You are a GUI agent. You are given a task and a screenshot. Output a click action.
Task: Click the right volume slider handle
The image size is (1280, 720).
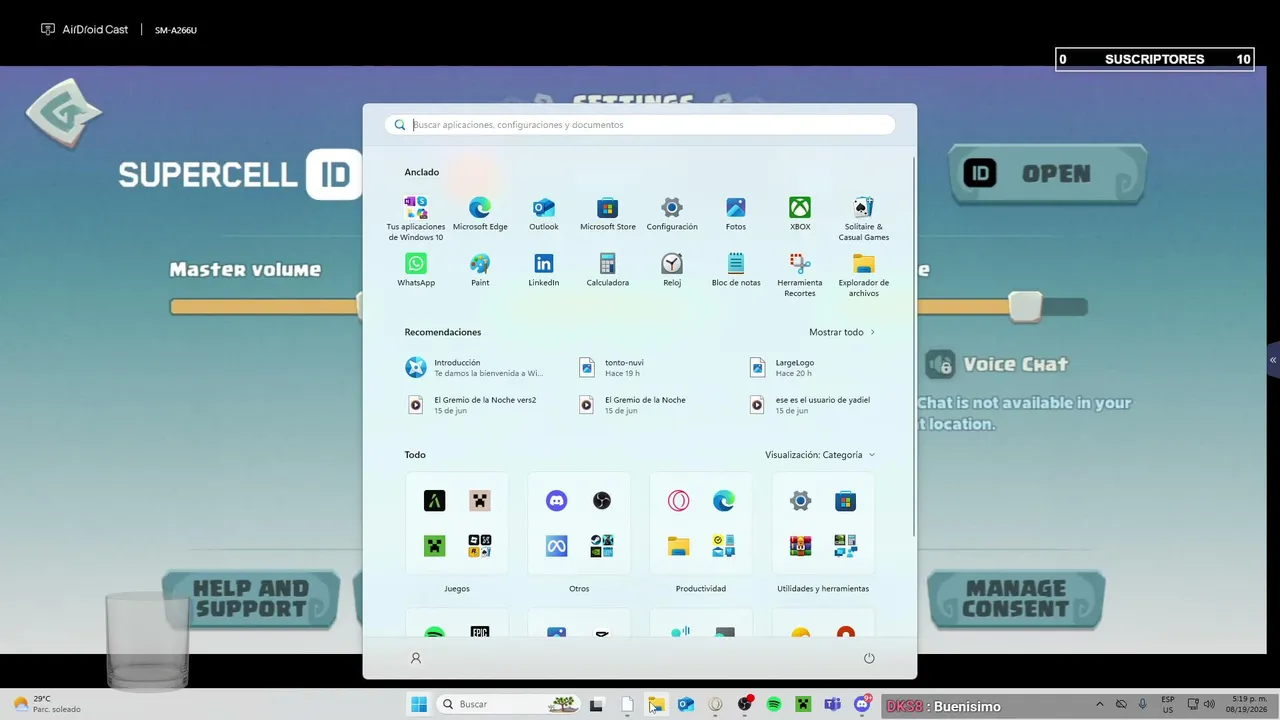tap(1025, 306)
